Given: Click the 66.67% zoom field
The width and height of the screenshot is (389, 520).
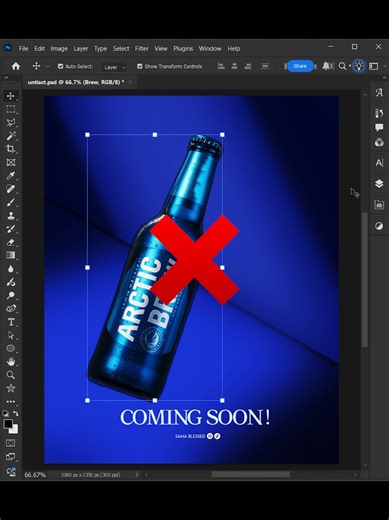Looking at the screenshot, I should pyautogui.click(x=35, y=475).
